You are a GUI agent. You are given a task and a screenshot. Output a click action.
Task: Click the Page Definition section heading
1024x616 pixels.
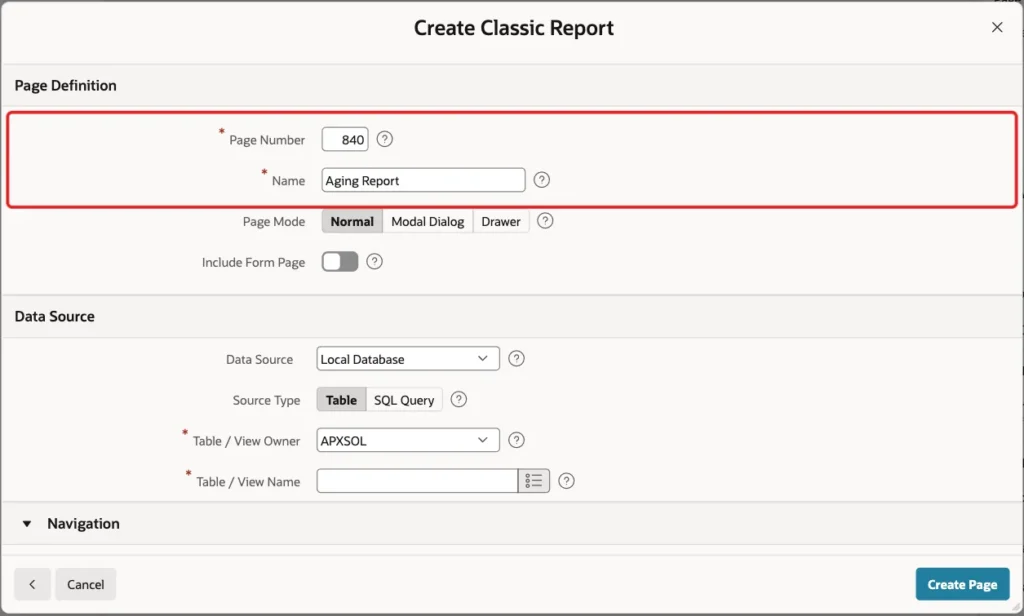click(x=65, y=86)
